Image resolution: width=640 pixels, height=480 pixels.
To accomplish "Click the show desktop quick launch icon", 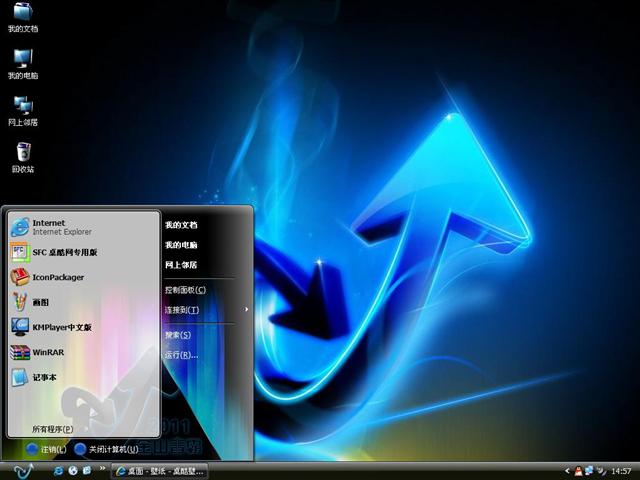I will 87,471.
